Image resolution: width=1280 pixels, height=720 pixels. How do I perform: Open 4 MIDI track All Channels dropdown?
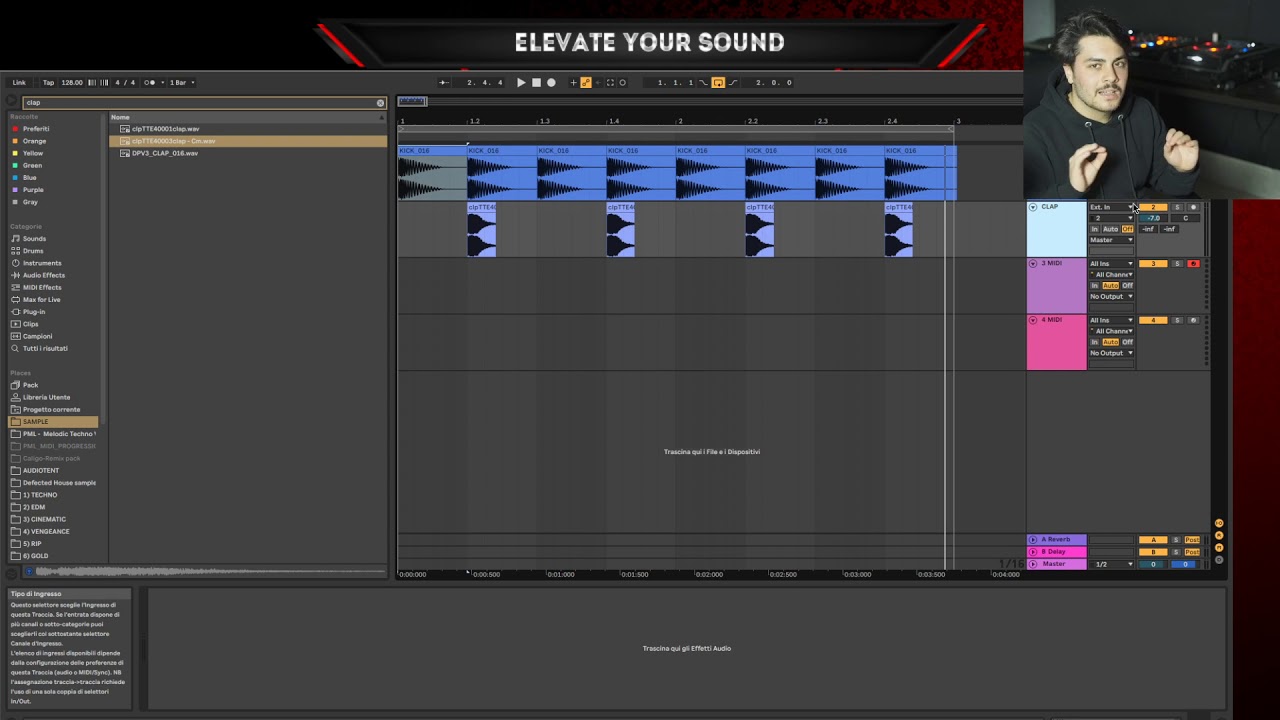[1112, 331]
